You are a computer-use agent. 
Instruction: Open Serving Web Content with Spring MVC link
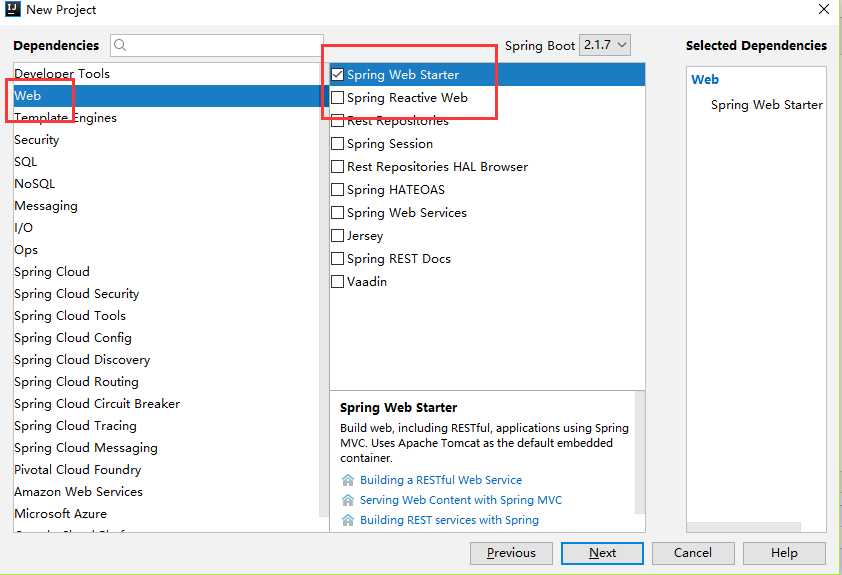coord(461,500)
